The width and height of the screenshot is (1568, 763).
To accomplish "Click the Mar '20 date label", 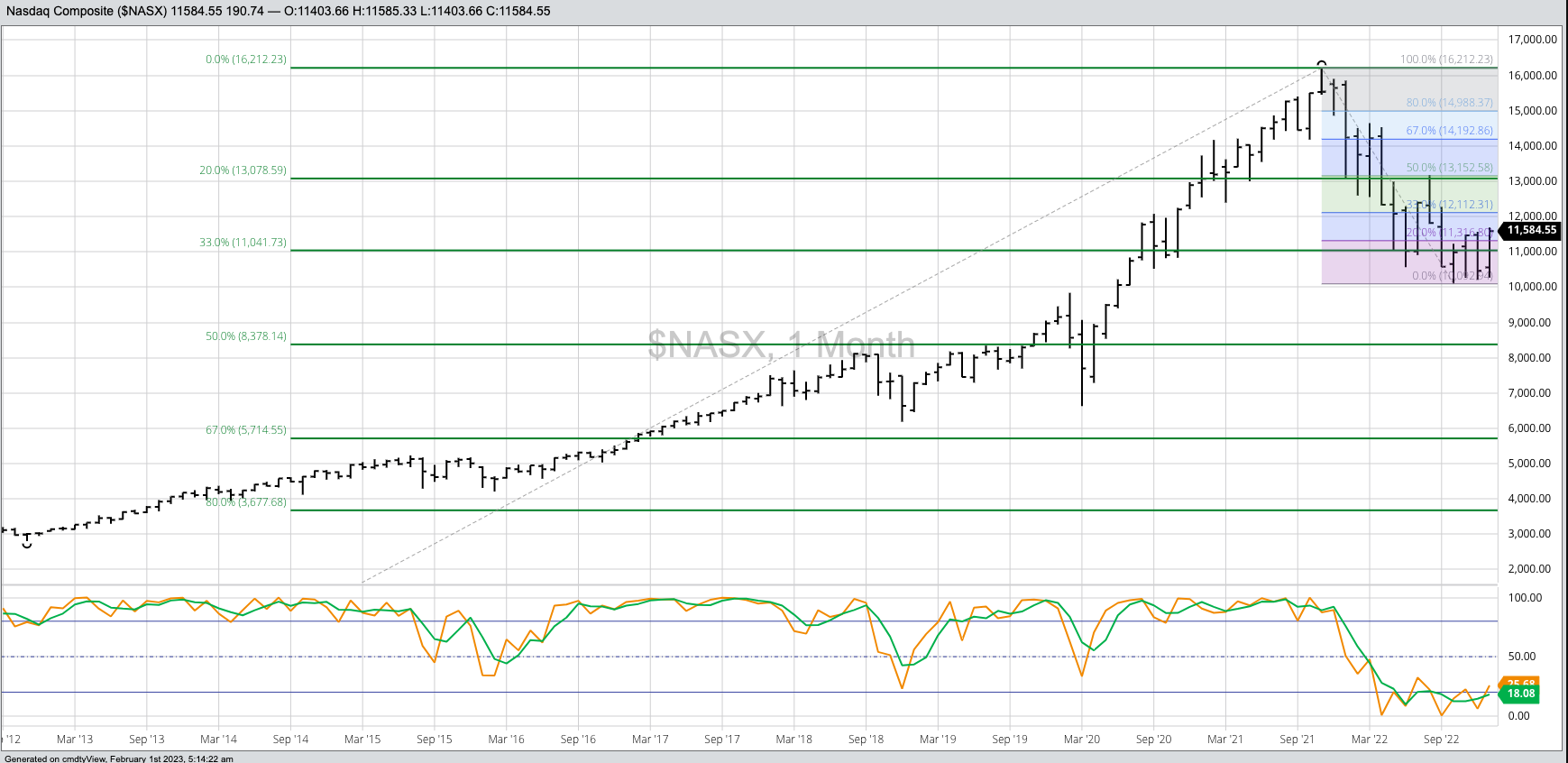I will tap(1082, 740).
